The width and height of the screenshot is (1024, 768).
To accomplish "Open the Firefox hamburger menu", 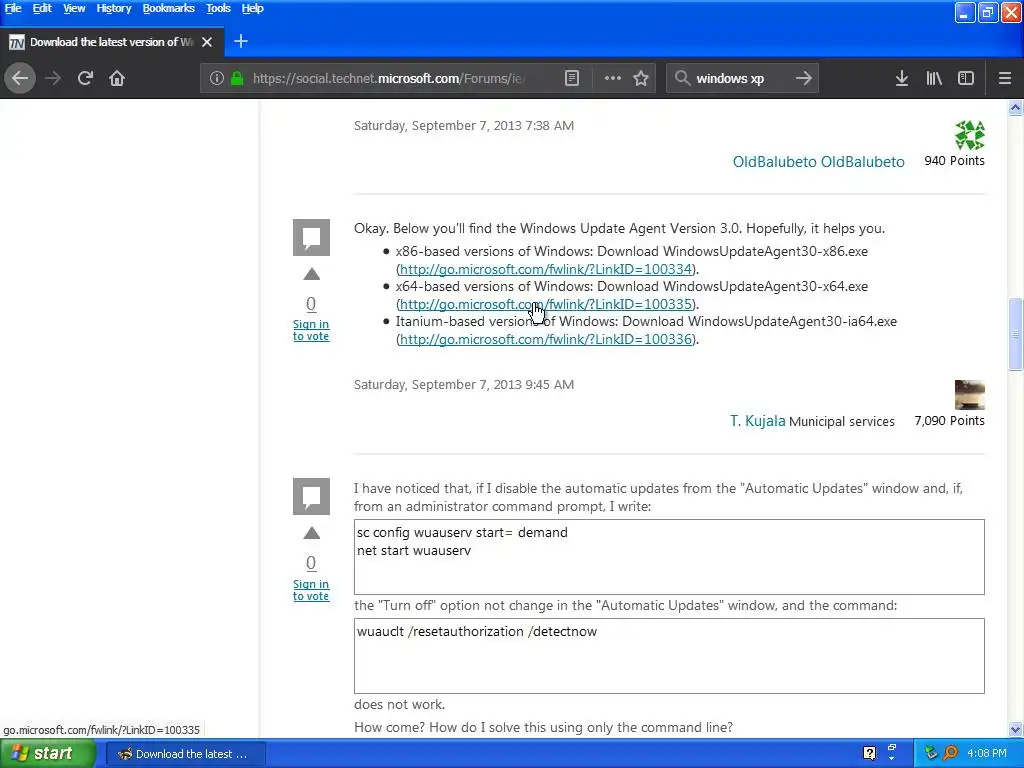I will click(x=1005, y=78).
